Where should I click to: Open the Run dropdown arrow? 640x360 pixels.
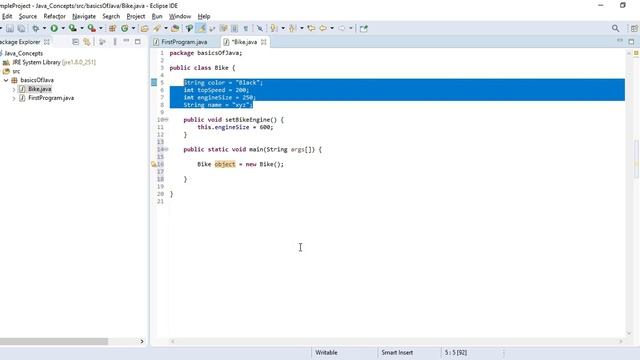[63, 28]
